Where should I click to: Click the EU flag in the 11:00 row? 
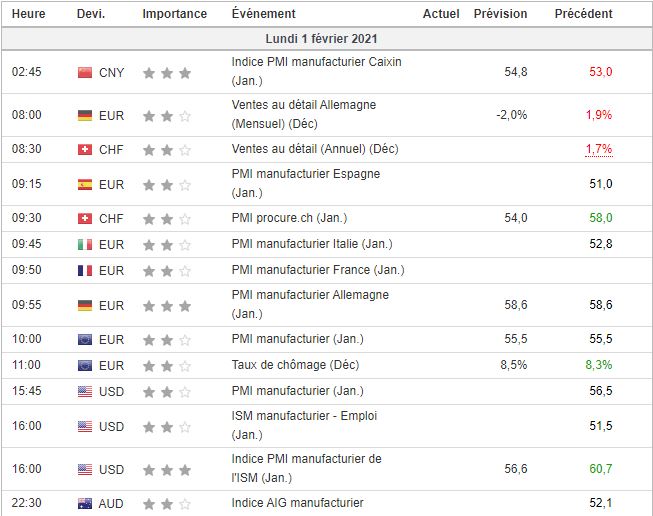coord(85,365)
